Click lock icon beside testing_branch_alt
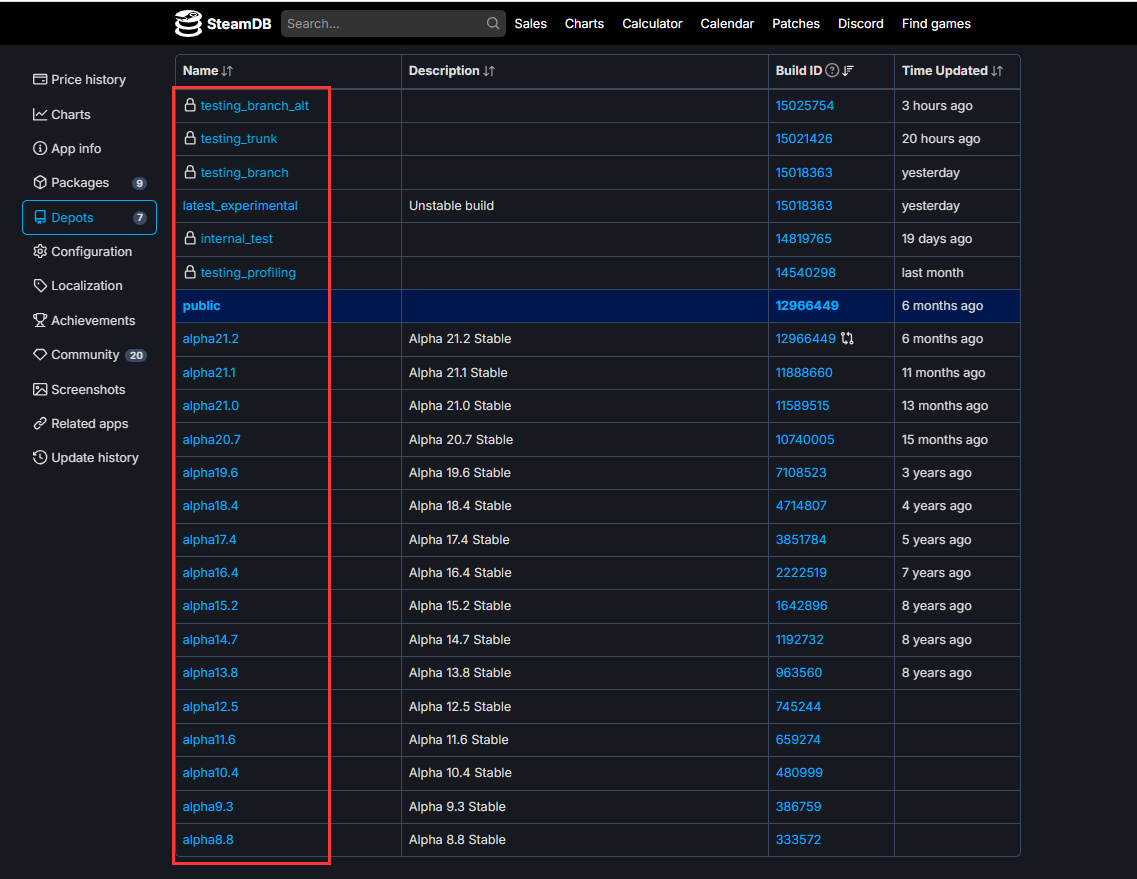 coord(190,105)
